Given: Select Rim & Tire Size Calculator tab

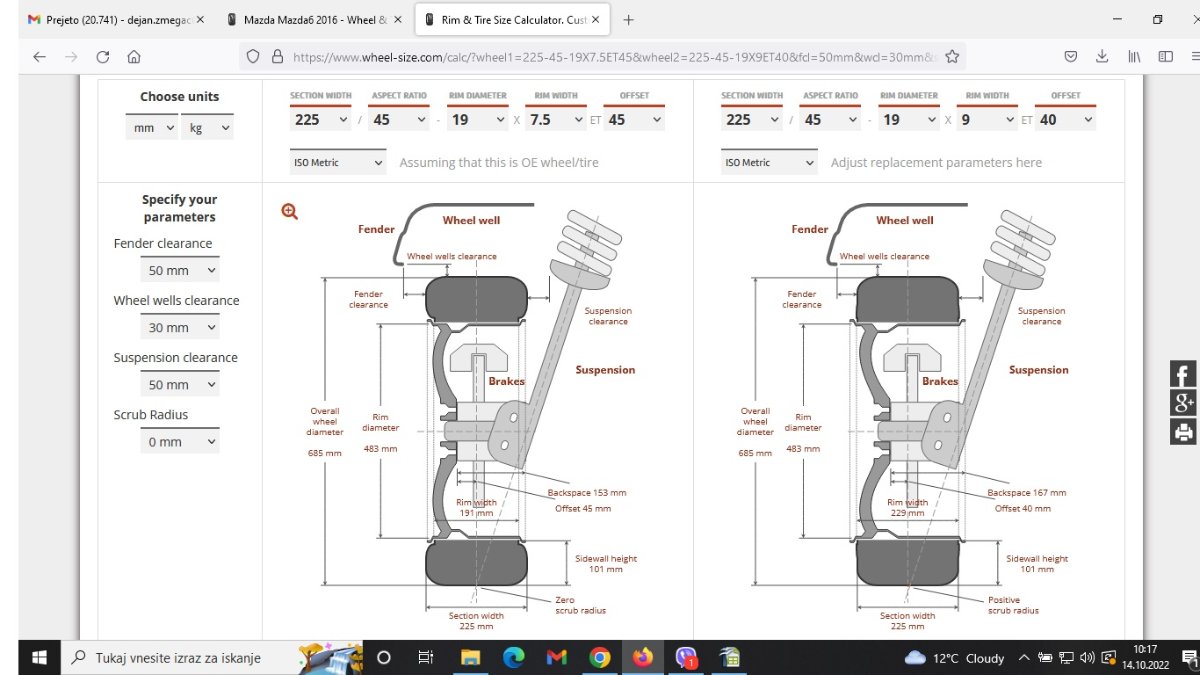Looking at the screenshot, I should [510, 19].
